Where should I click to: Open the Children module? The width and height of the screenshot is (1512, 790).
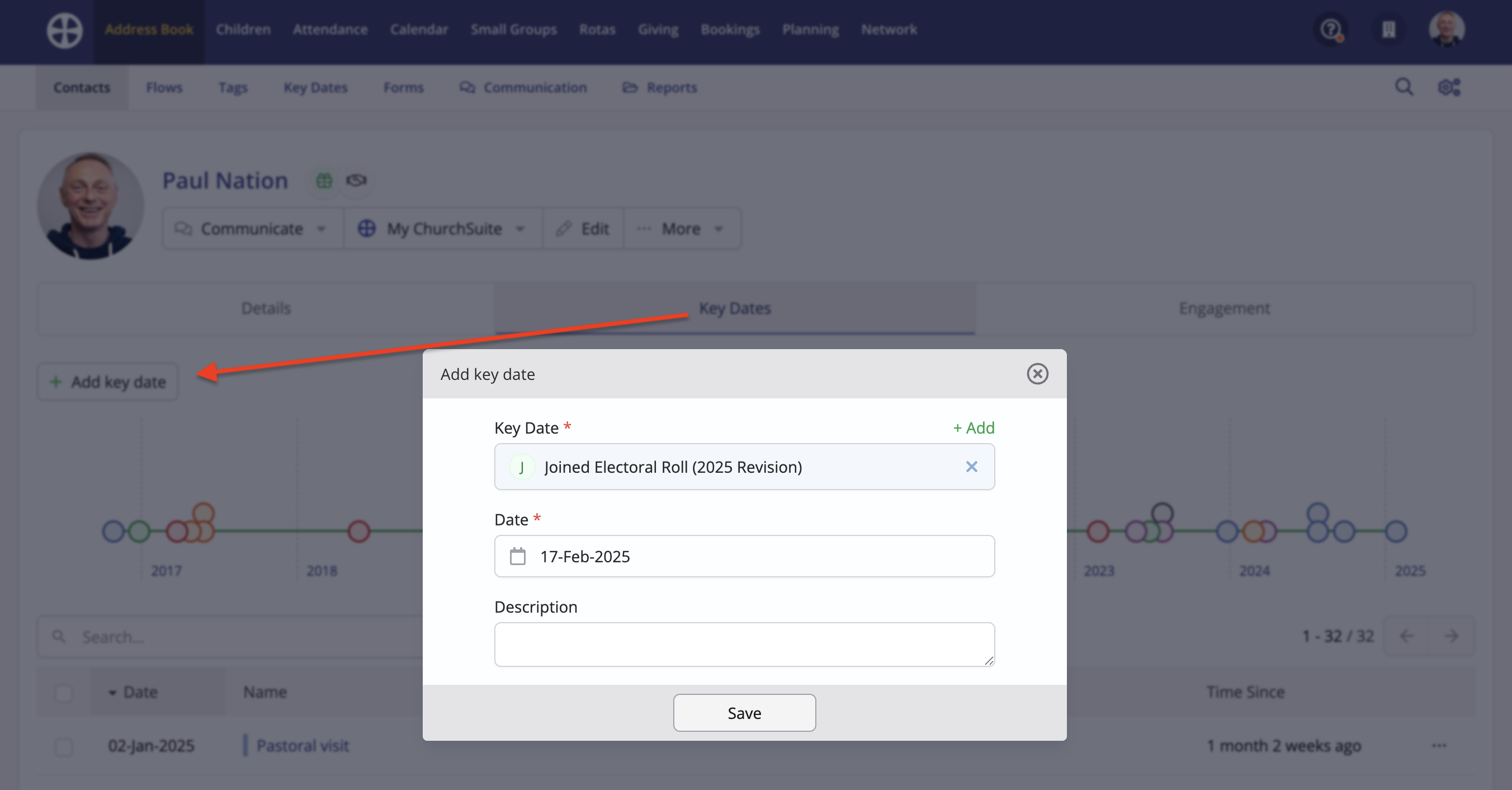tap(243, 29)
